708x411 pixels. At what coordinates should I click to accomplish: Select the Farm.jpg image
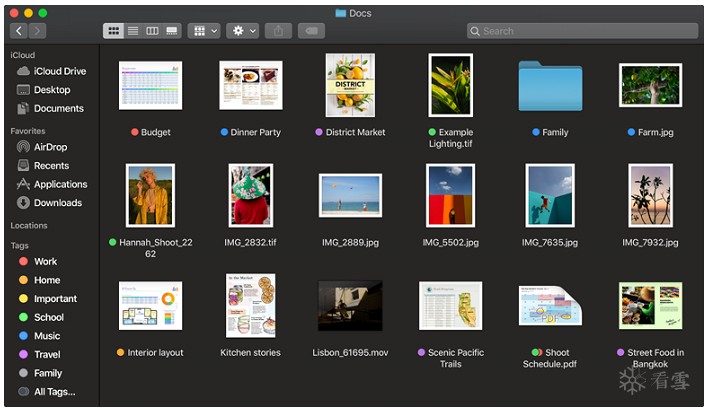click(x=651, y=85)
